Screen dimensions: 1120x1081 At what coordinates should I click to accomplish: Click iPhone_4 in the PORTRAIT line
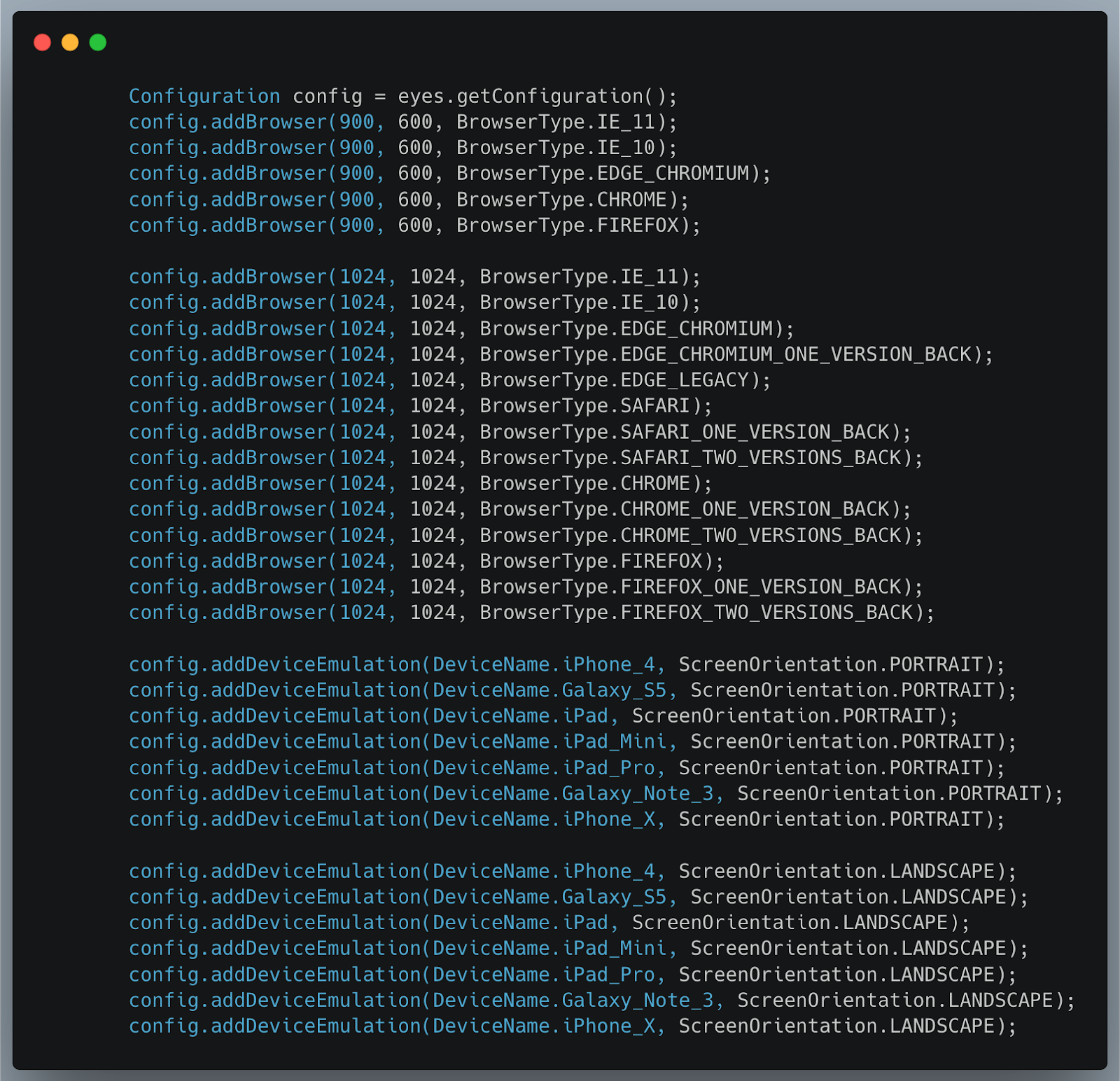[x=608, y=664]
